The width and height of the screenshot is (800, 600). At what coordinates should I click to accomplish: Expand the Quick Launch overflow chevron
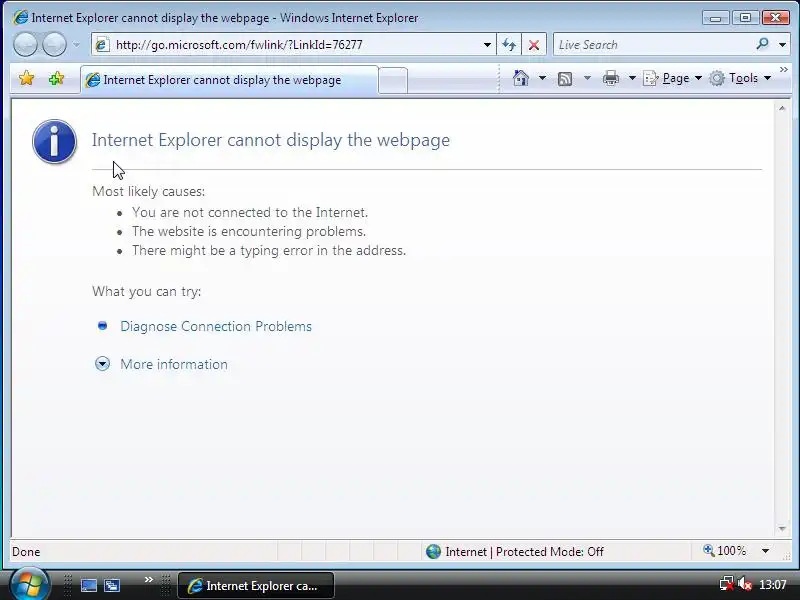coord(148,579)
